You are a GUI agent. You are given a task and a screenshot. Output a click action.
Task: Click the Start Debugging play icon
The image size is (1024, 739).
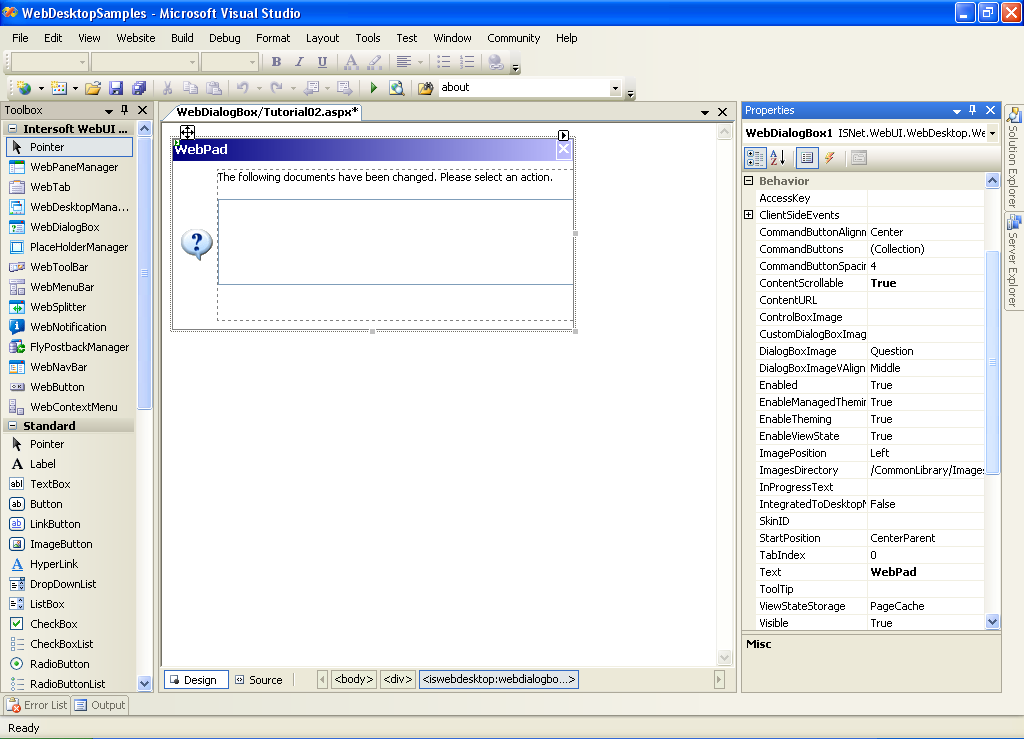(374, 88)
